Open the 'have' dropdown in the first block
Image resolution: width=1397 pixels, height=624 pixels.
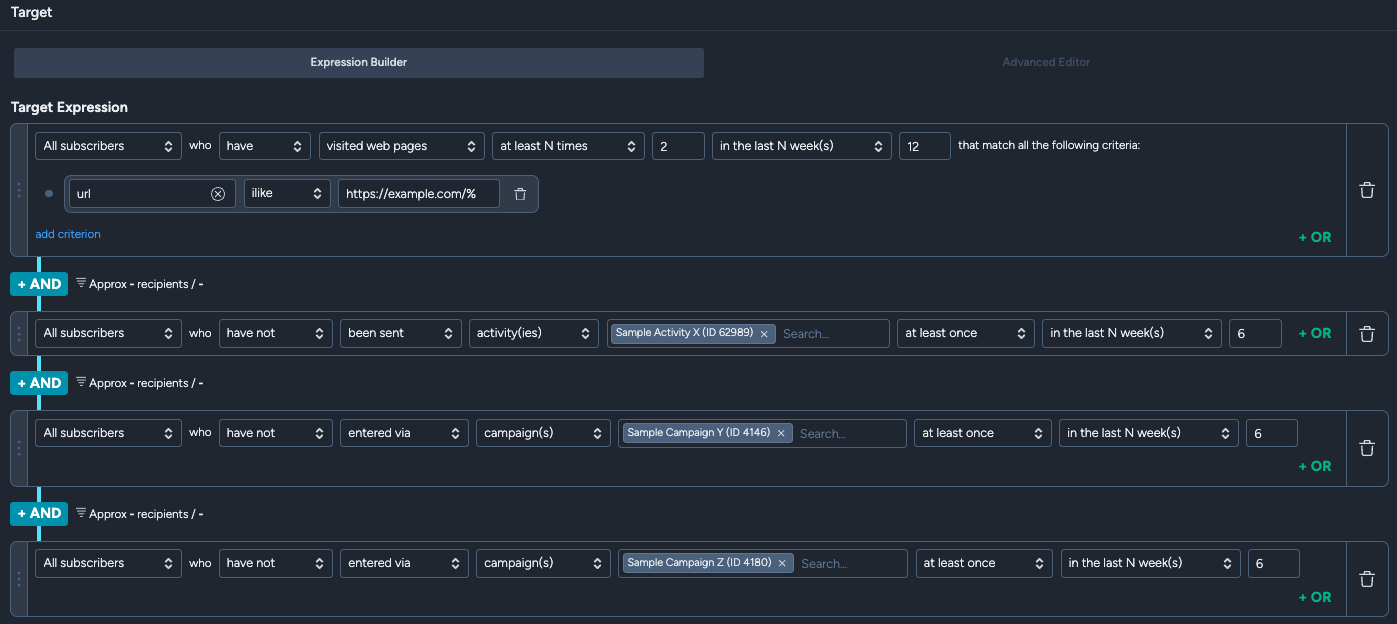265,146
